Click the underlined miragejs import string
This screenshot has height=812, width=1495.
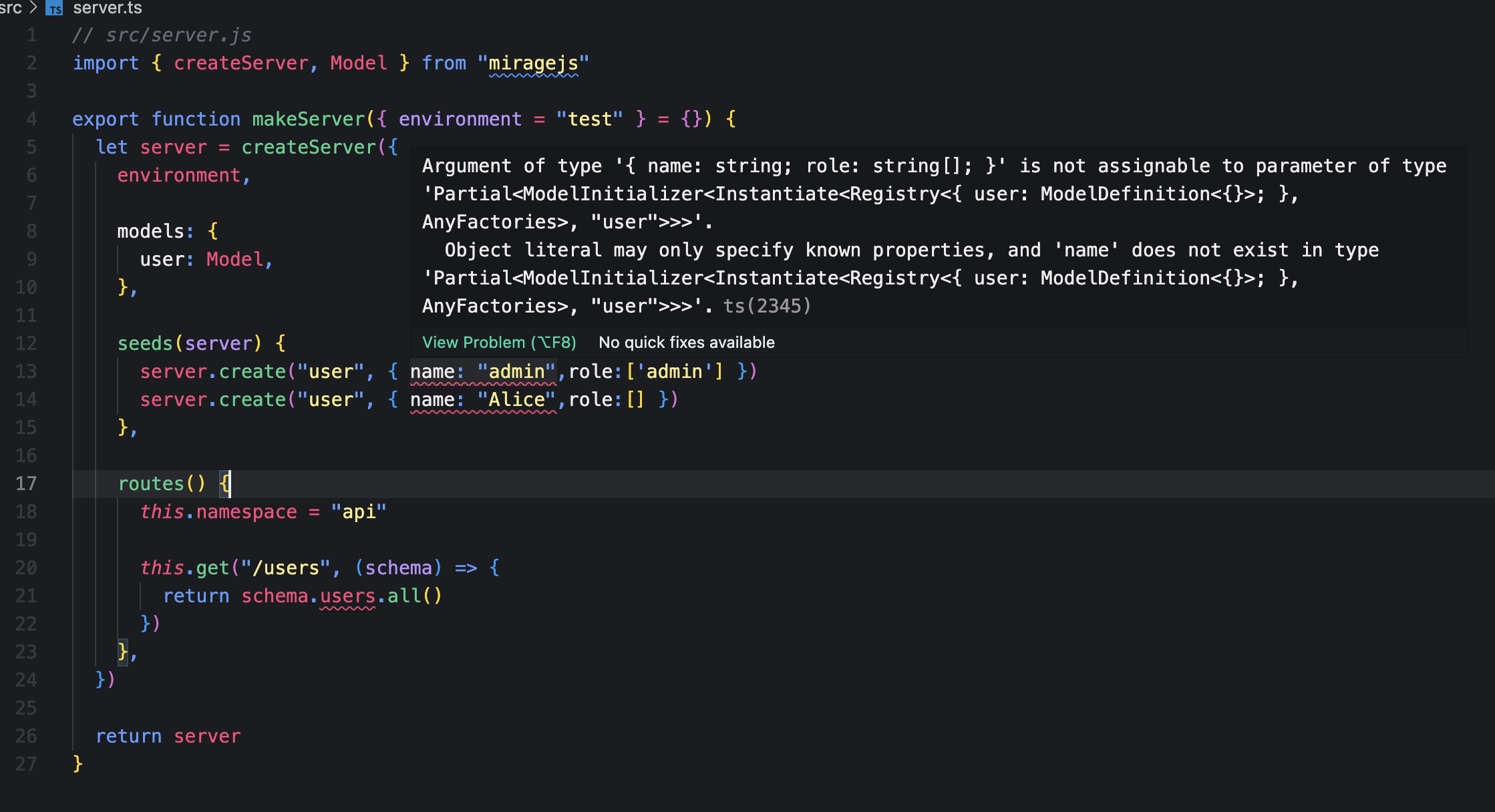pyautogui.click(x=533, y=63)
